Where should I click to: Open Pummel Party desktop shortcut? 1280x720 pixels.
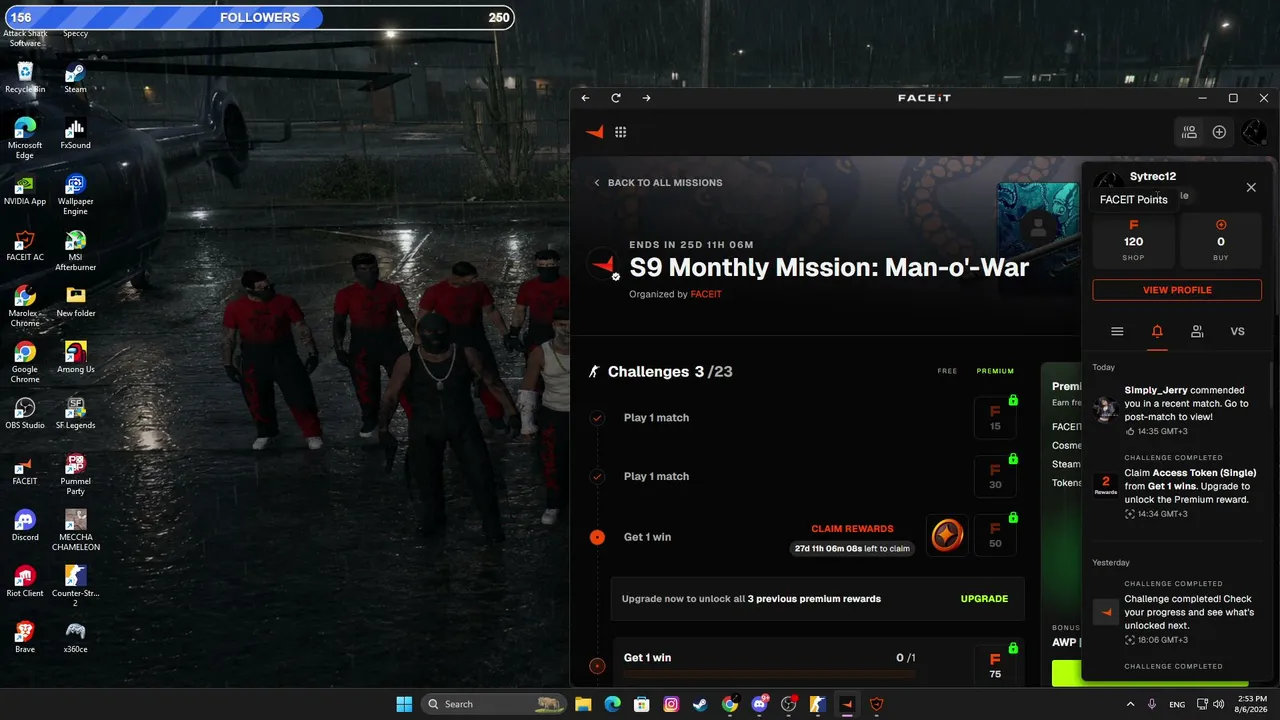click(x=75, y=474)
